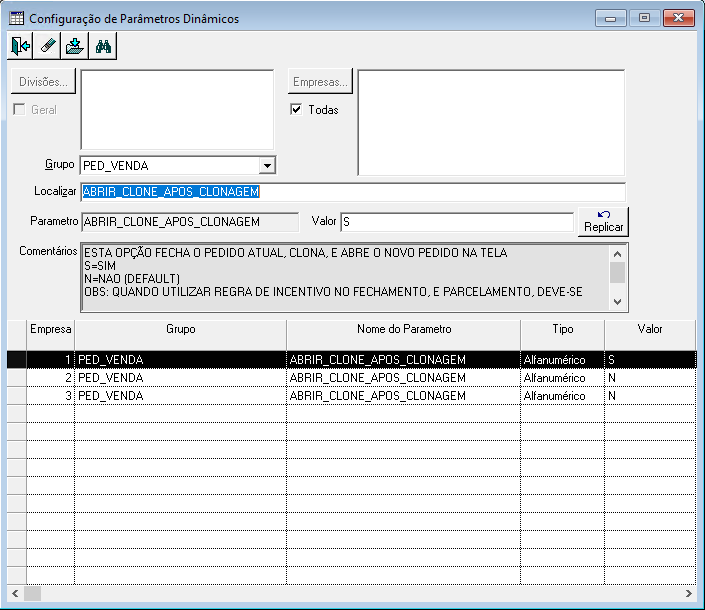
Task: Click the exit door toolbar icon
Action: (x=20, y=45)
